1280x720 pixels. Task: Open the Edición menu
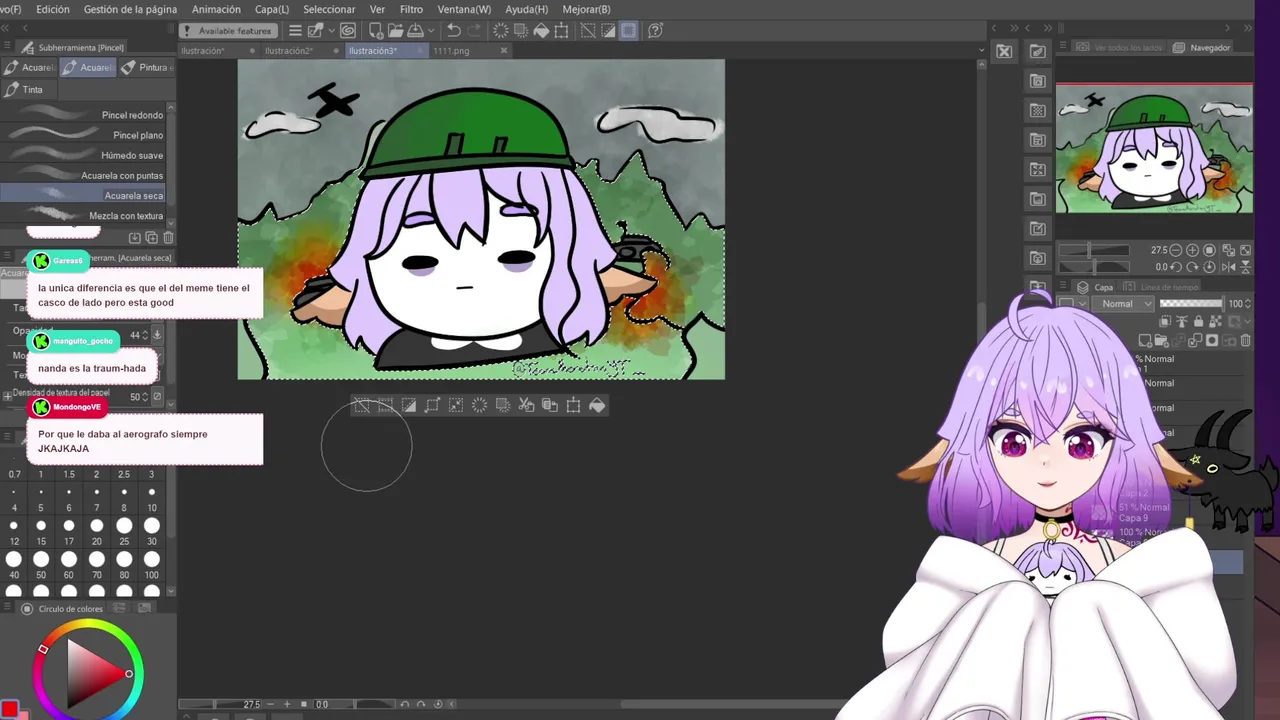(x=52, y=9)
